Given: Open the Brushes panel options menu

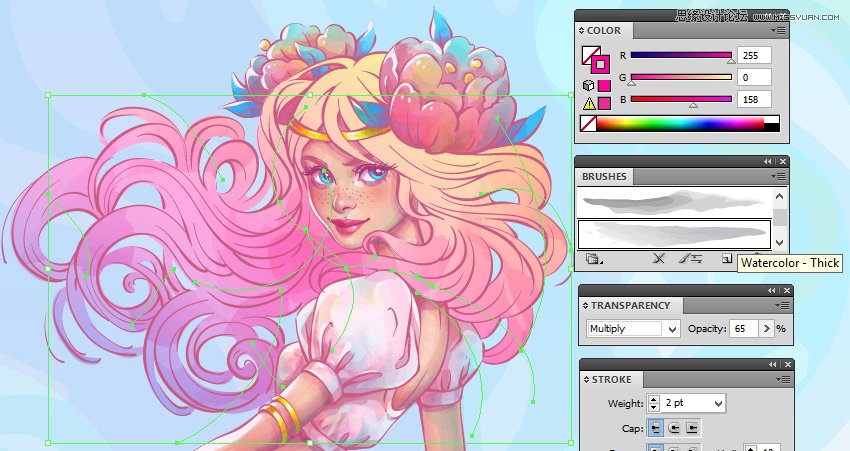Looking at the screenshot, I should coord(778,176).
